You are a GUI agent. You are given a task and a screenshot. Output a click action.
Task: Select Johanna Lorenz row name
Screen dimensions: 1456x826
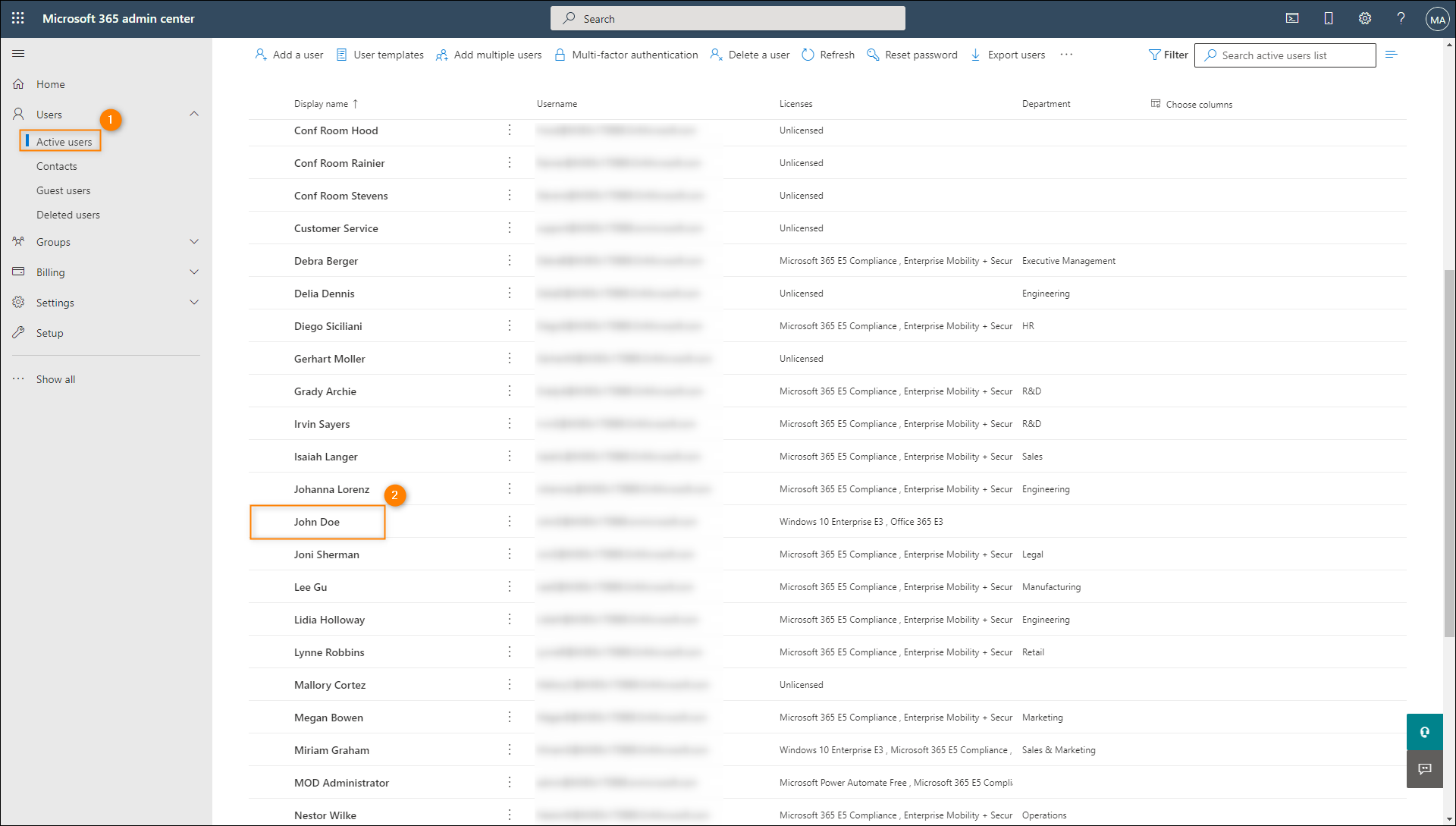click(331, 489)
